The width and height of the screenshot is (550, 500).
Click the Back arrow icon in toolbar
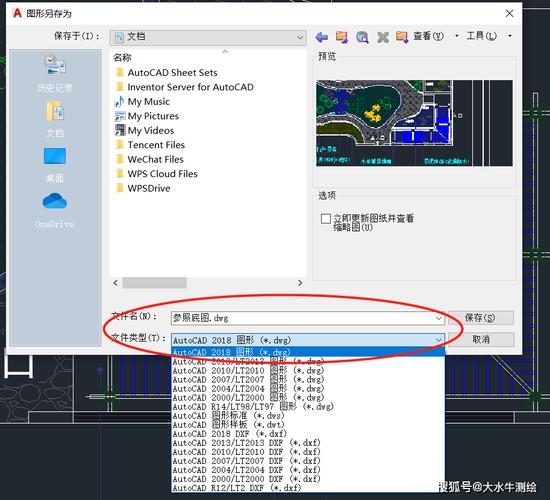[x=321, y=36]
